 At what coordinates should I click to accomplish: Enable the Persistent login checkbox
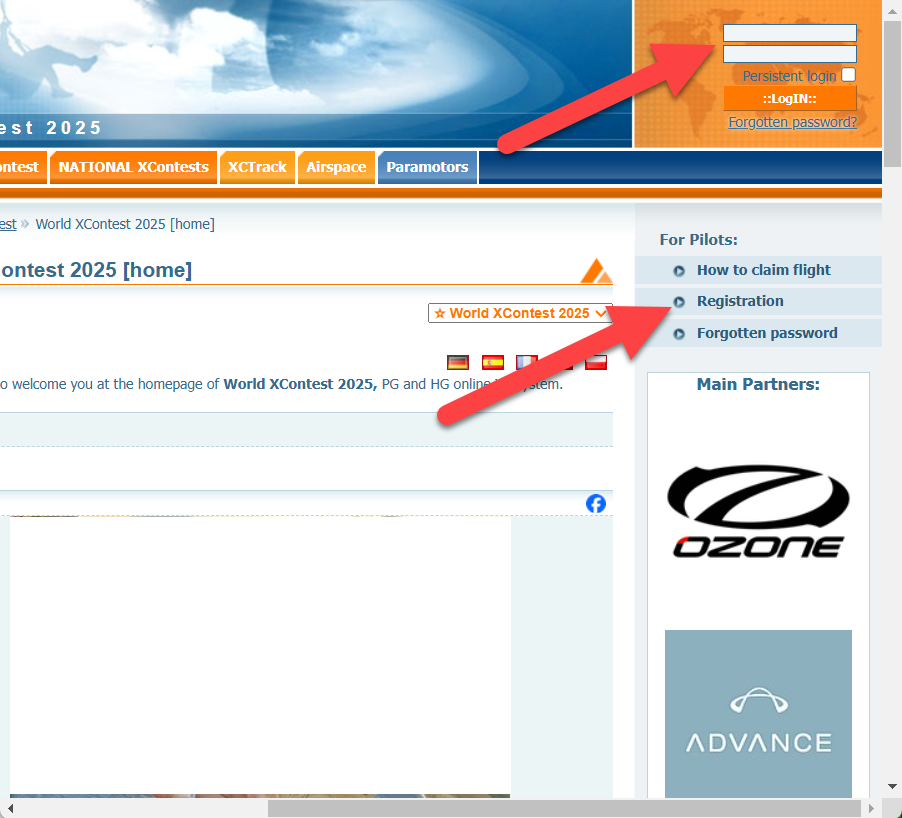click(849, 75)
